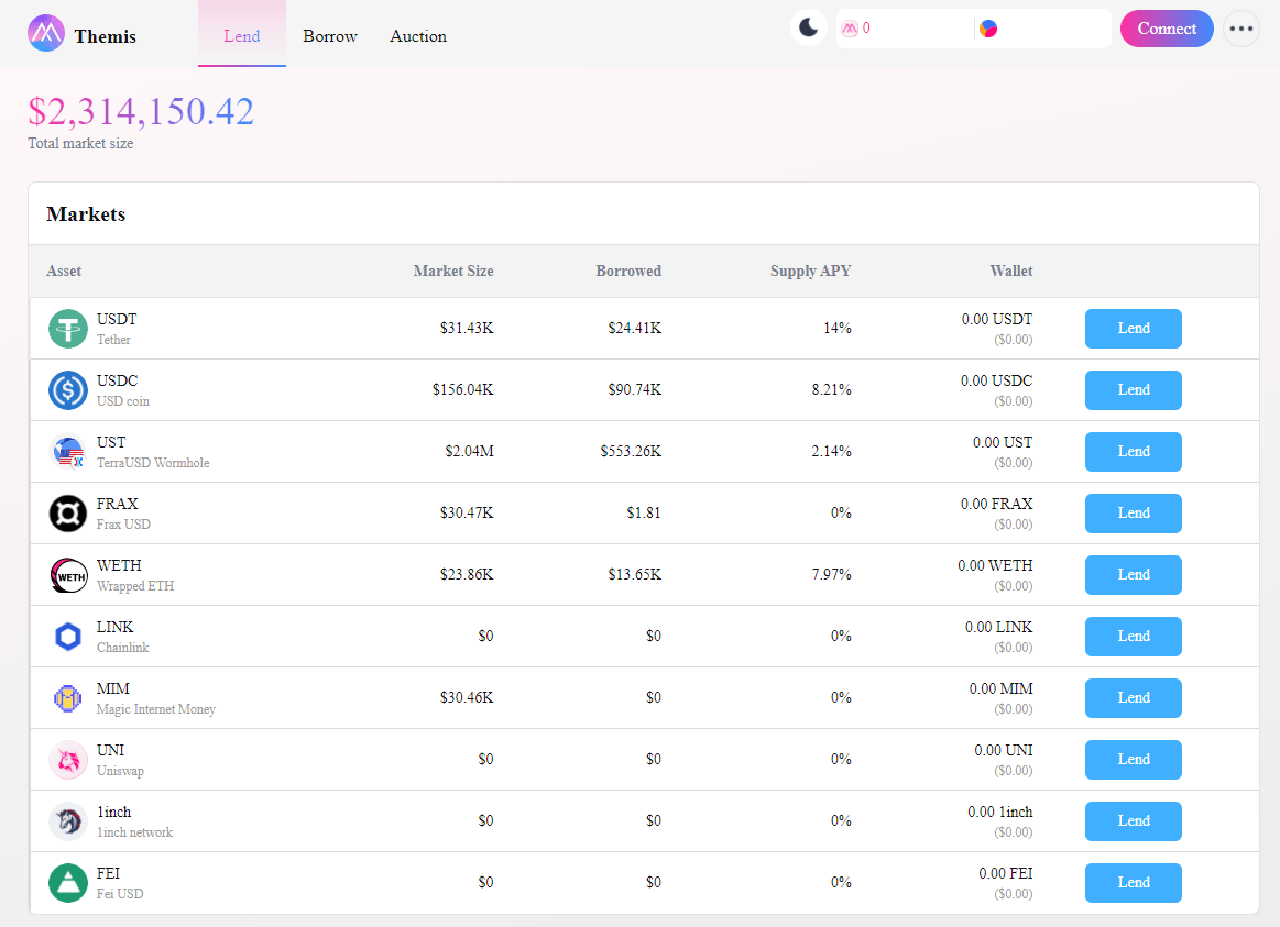Click the UNI unicorn icon

pyautogui.click(x=68, y=760)
